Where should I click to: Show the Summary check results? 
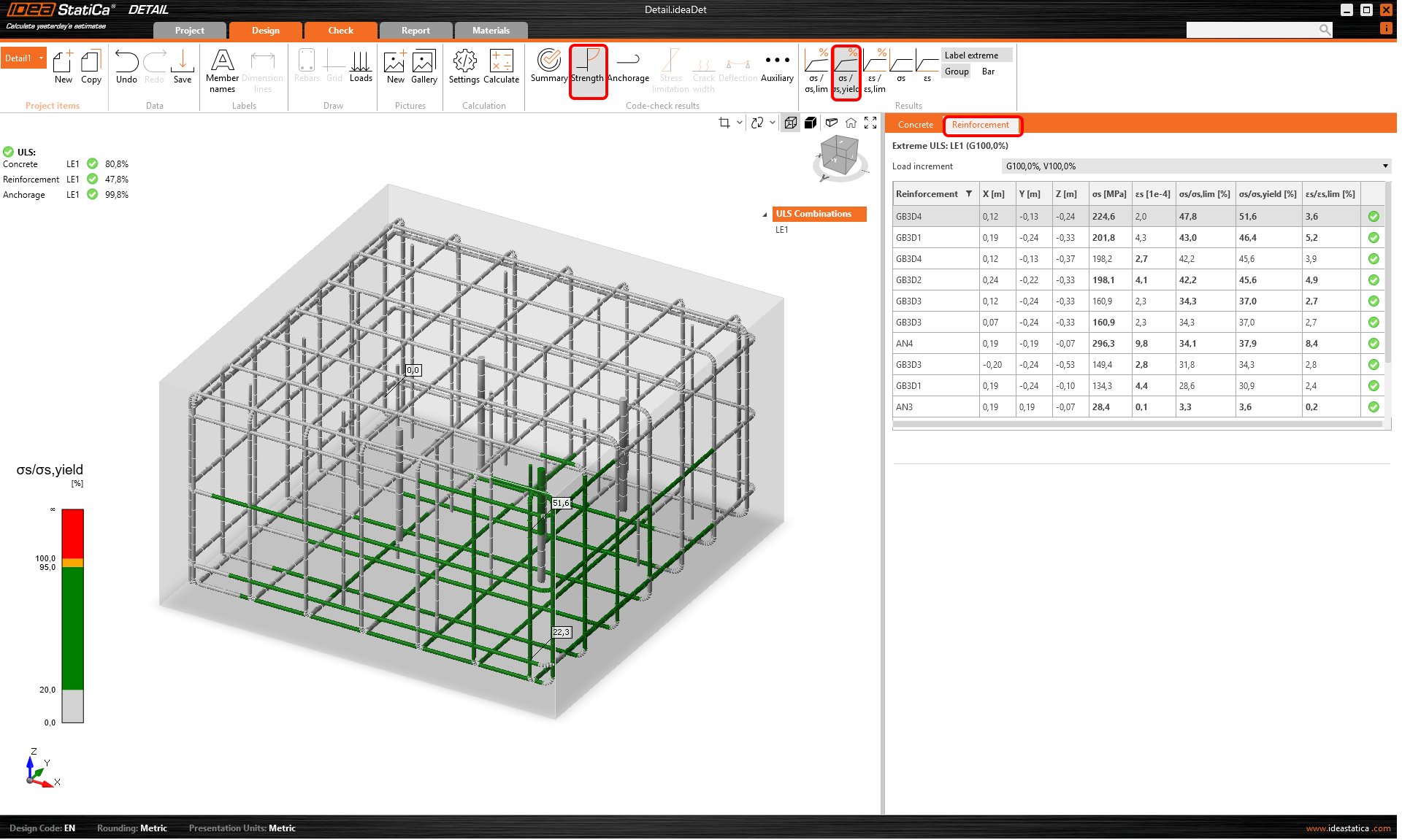[548, 66]
